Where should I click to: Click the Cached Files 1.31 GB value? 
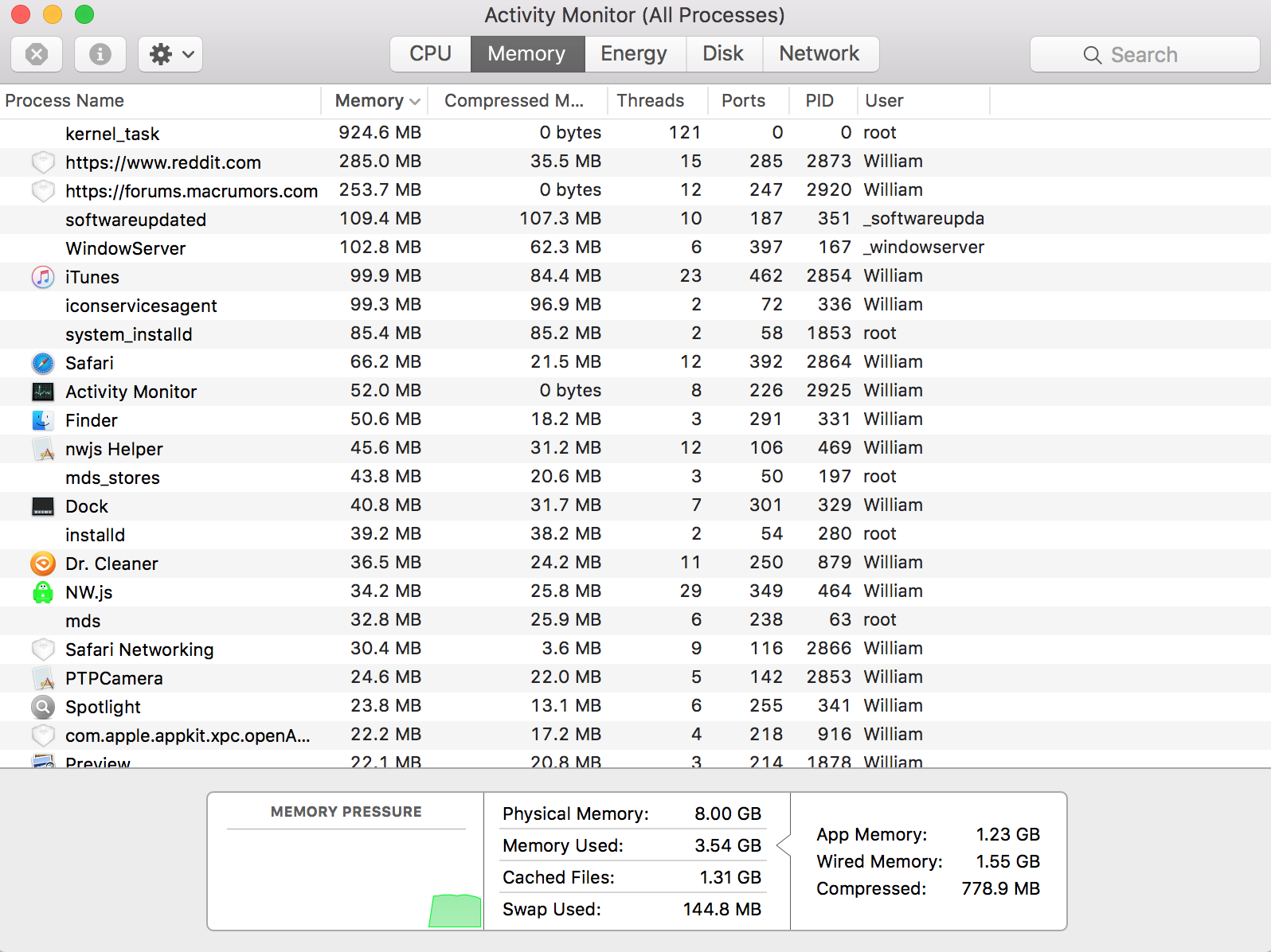coord(730,877)
